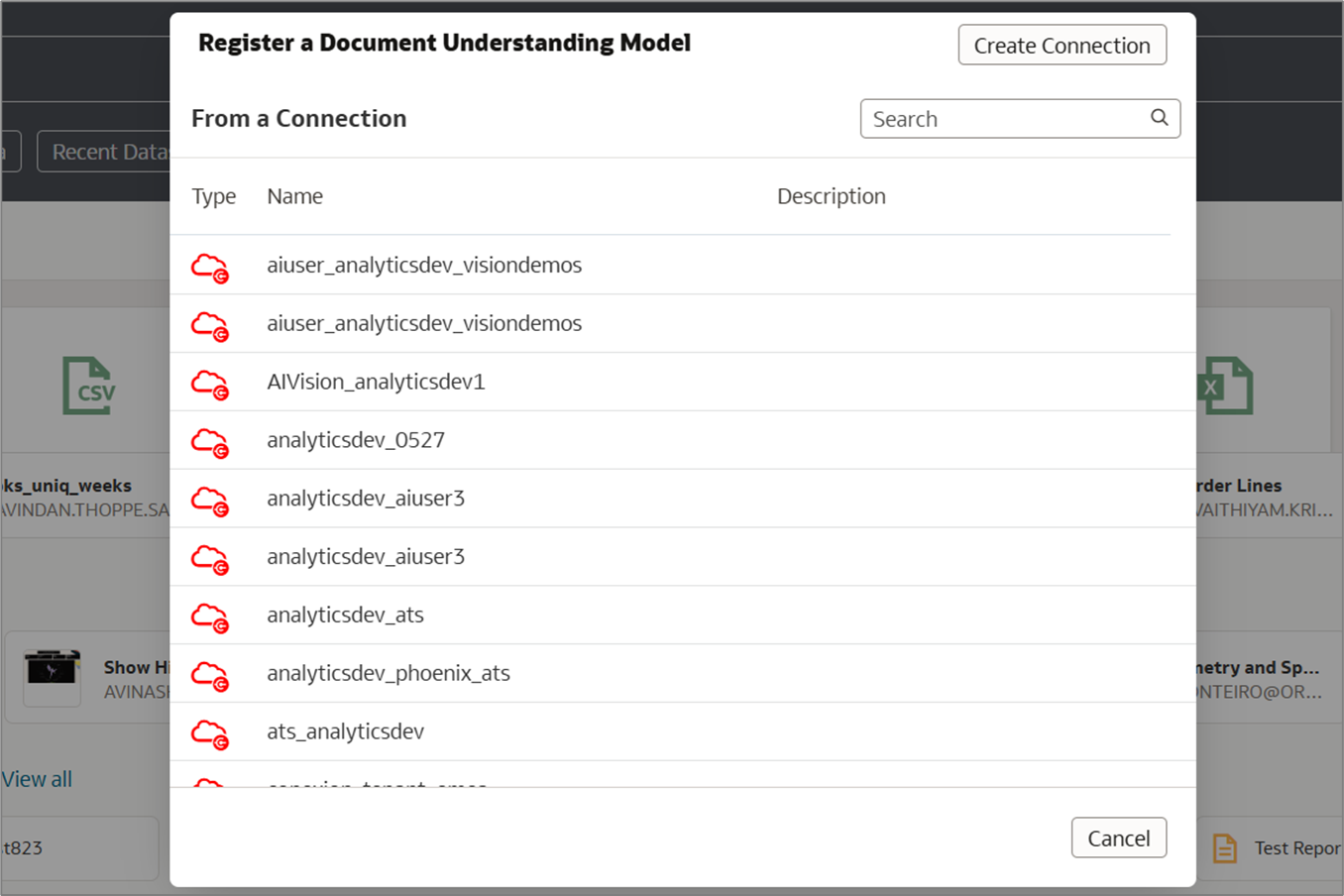Click the orange Test Report document icon
Screen dimensions: 1344x896
tap(1225, 848)
